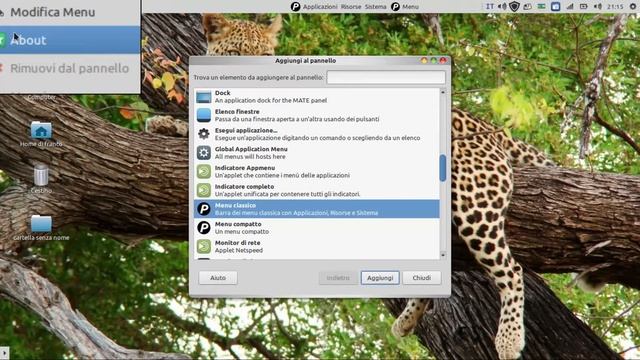
Task: Click the shield security tray icon
Action: [514, 7]
